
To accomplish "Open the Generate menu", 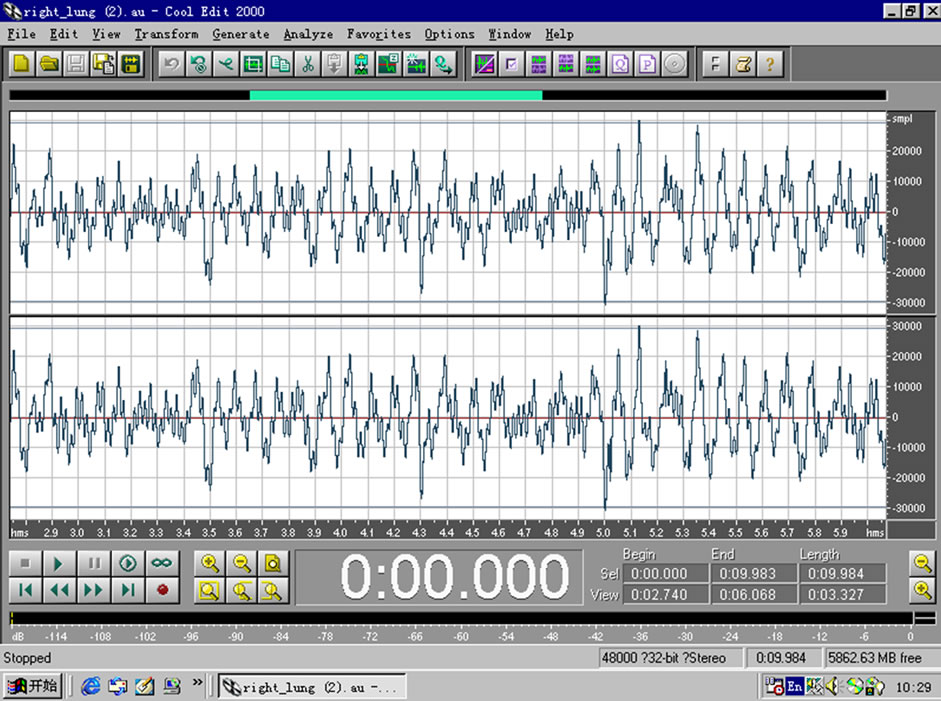I will [x=241, y=34].
